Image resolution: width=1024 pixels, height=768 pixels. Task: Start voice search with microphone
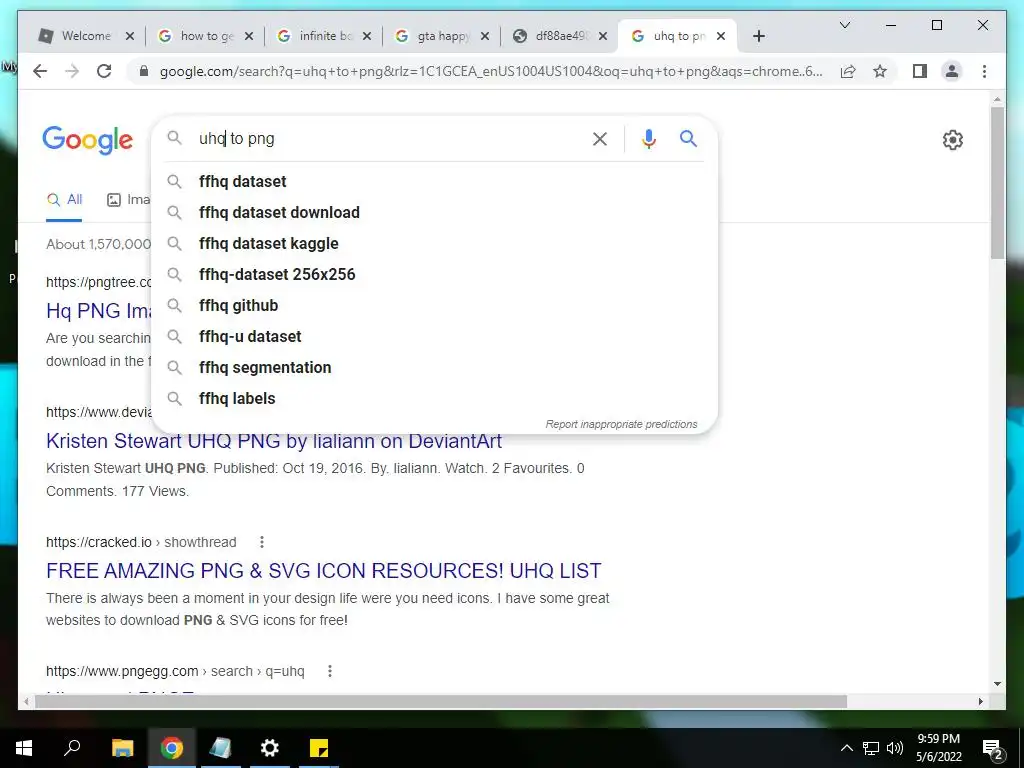coord(648,138)
